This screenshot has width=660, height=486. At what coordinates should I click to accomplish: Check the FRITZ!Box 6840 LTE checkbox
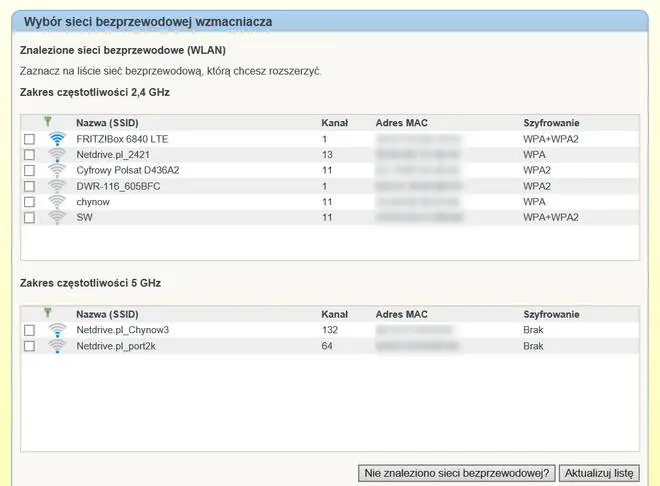[x=29, y=139]
